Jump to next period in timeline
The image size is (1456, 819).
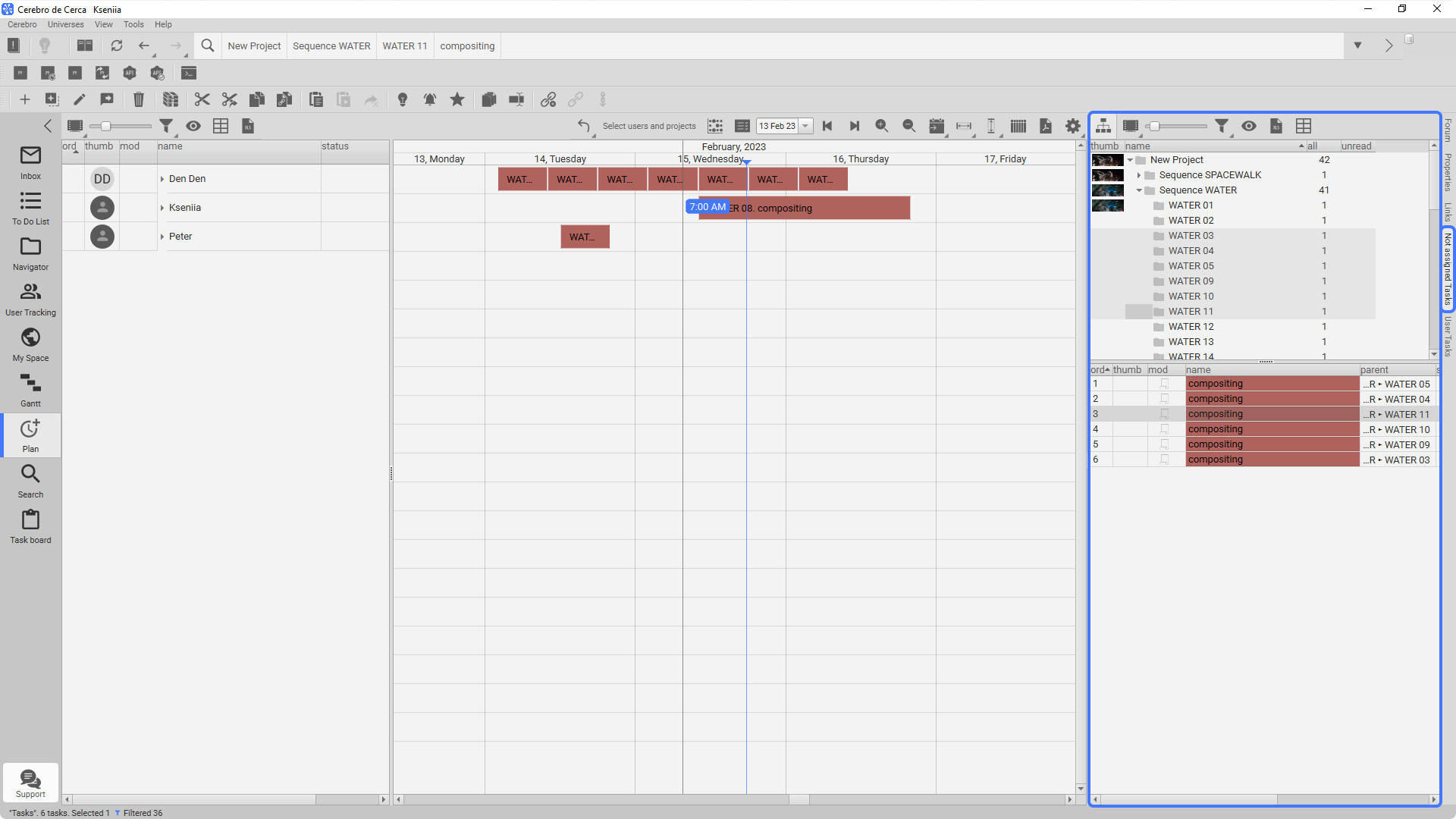click(855, 126)
